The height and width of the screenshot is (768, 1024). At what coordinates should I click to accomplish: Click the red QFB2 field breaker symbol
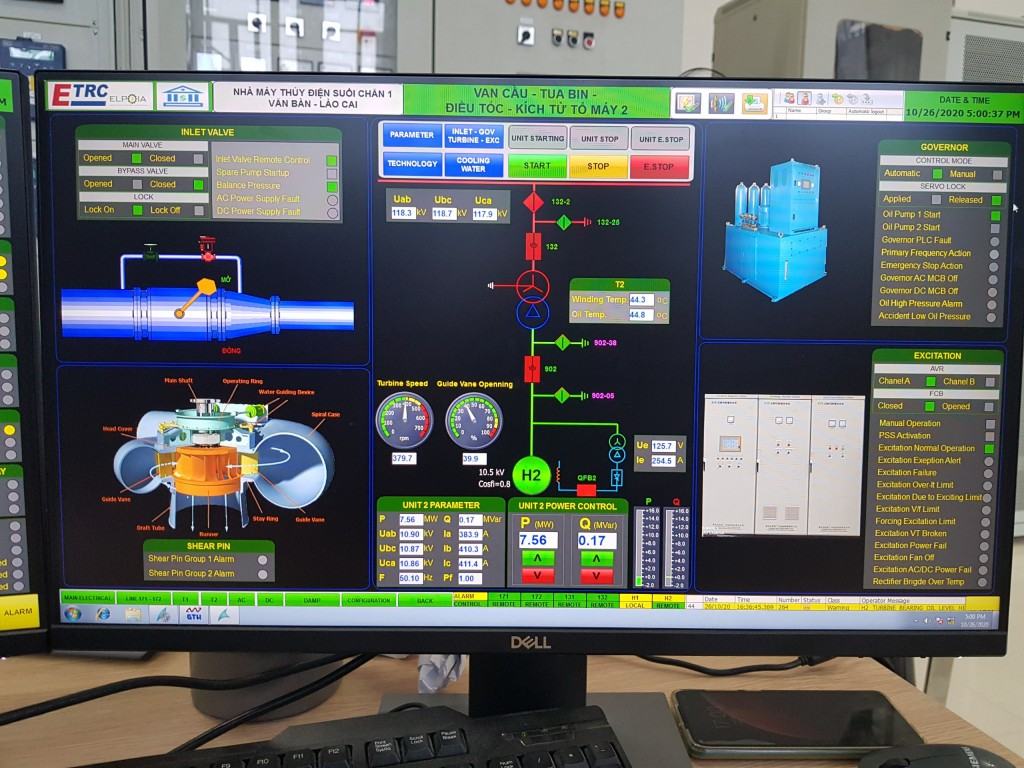coord(586,489)
